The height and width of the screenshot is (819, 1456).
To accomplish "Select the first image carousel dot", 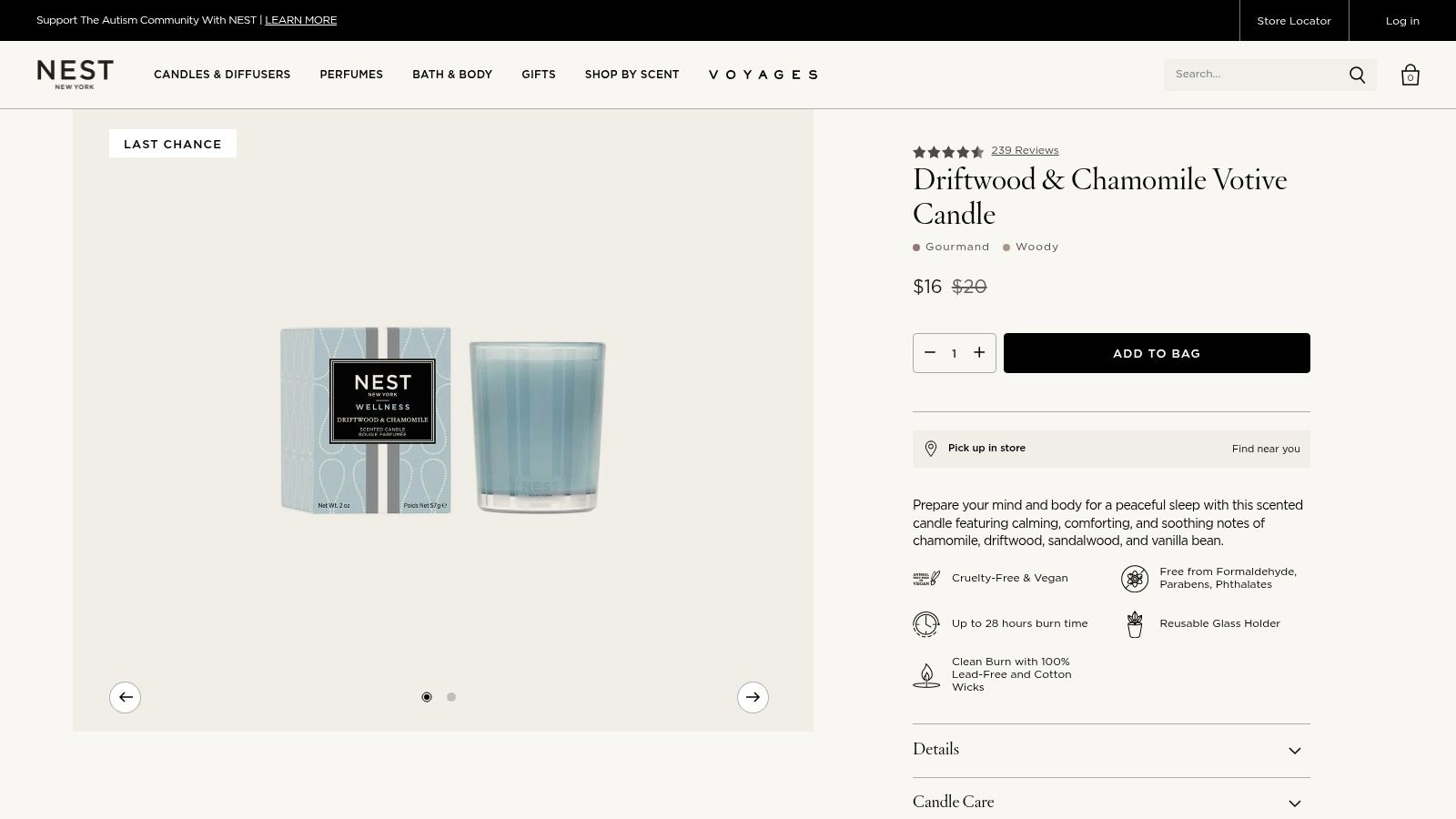I will pos(427,696).
